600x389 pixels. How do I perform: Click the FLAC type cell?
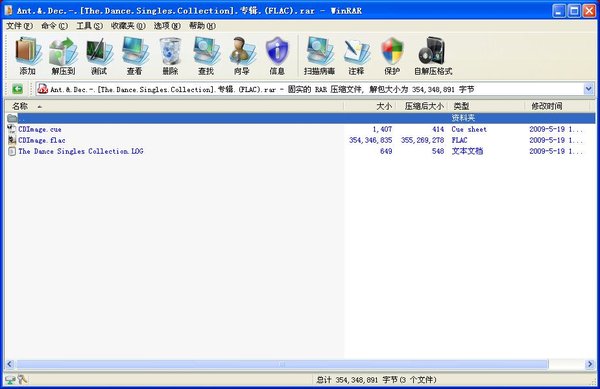(x=460, y=140)
